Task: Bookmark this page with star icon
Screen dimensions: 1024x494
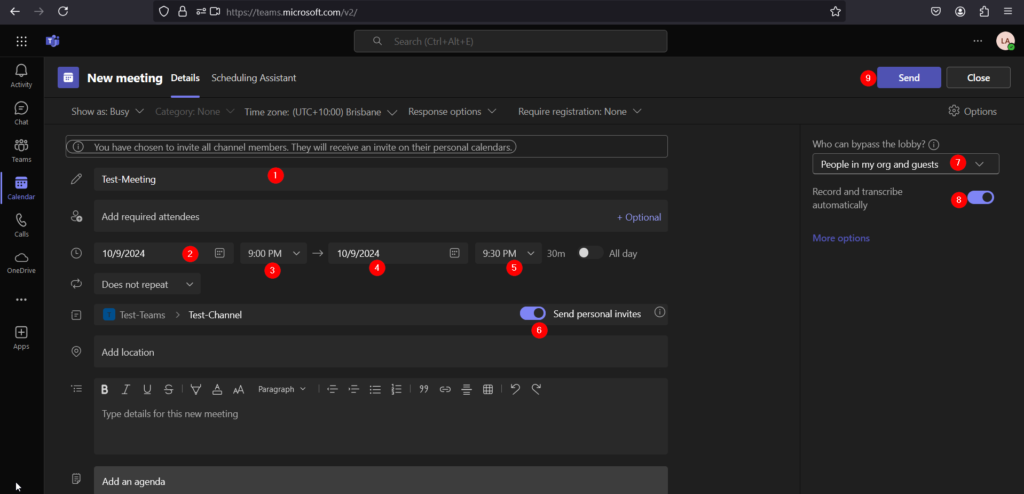Action: tap(835, 11)
